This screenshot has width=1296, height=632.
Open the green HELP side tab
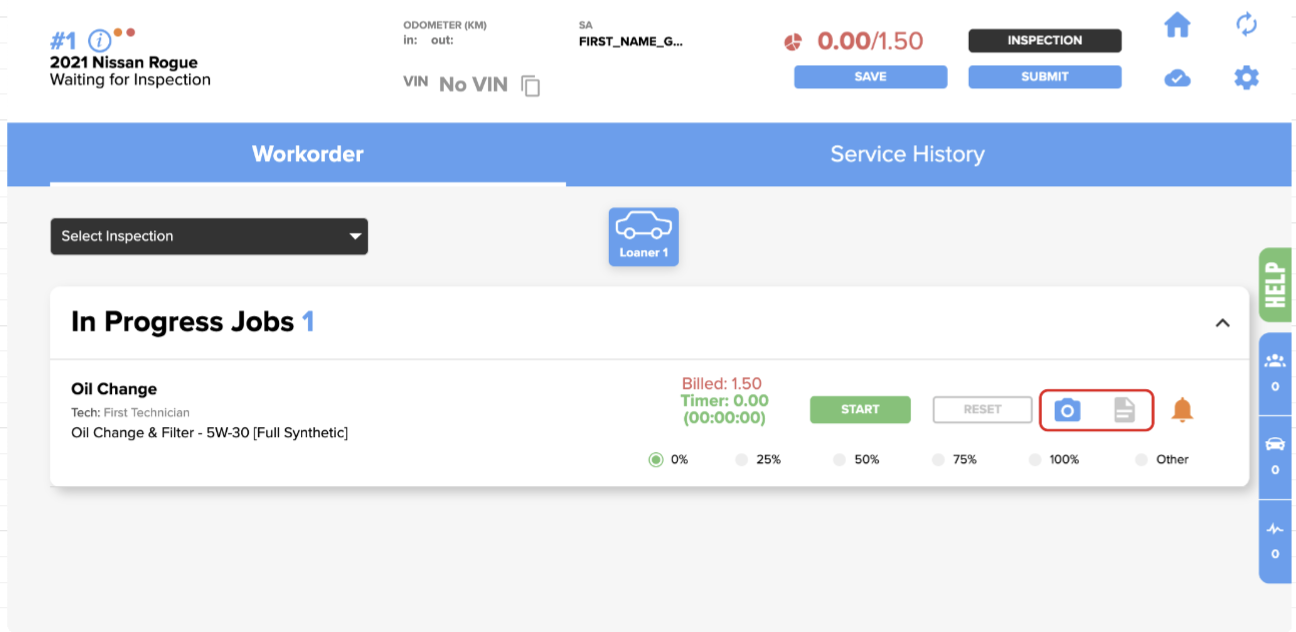click(1274, 285)
